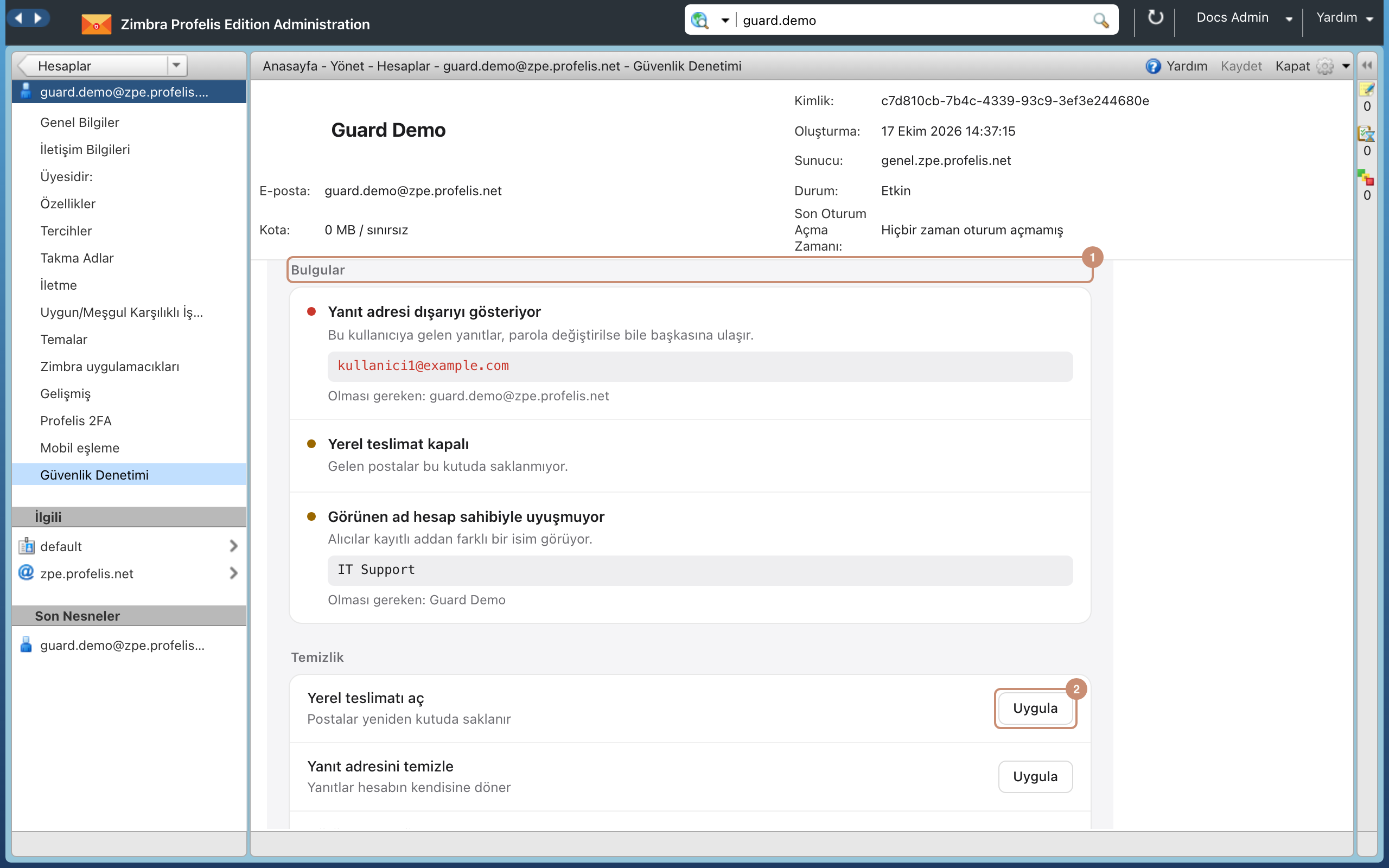Click kullanici1@example.com reply address text

point(423,366)
